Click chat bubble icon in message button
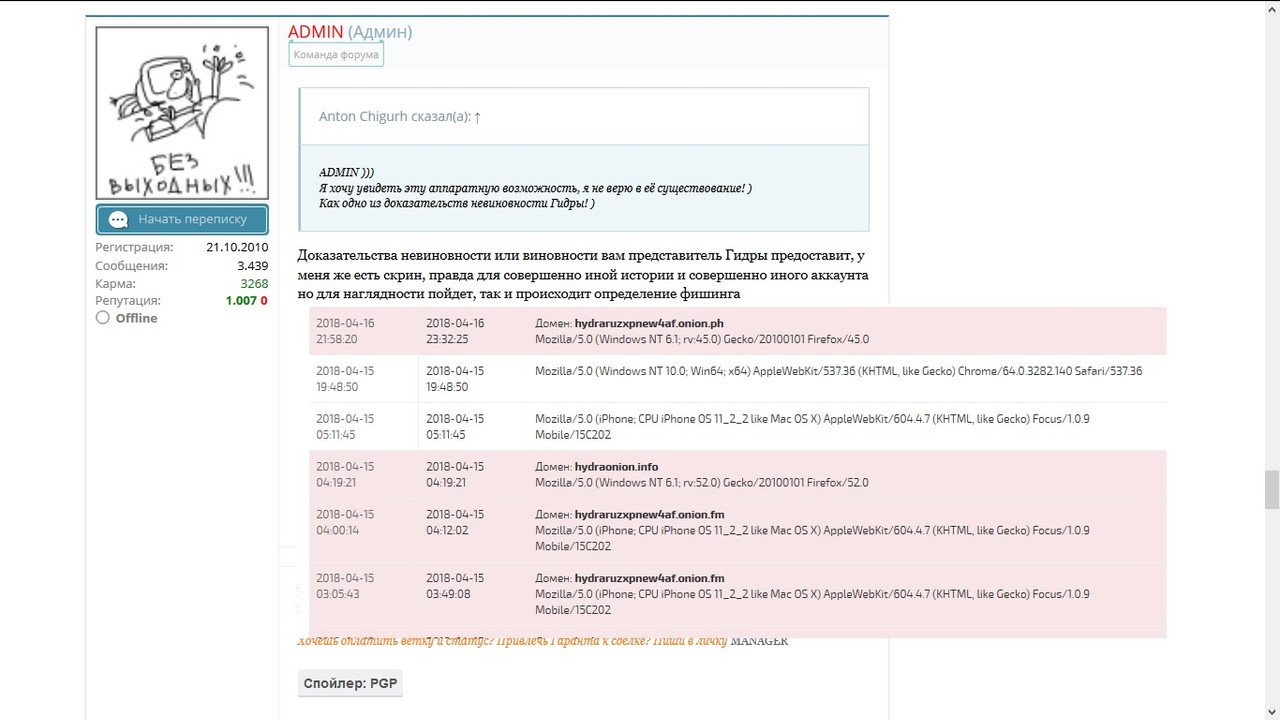1280x720 pixels. (118, 219)
